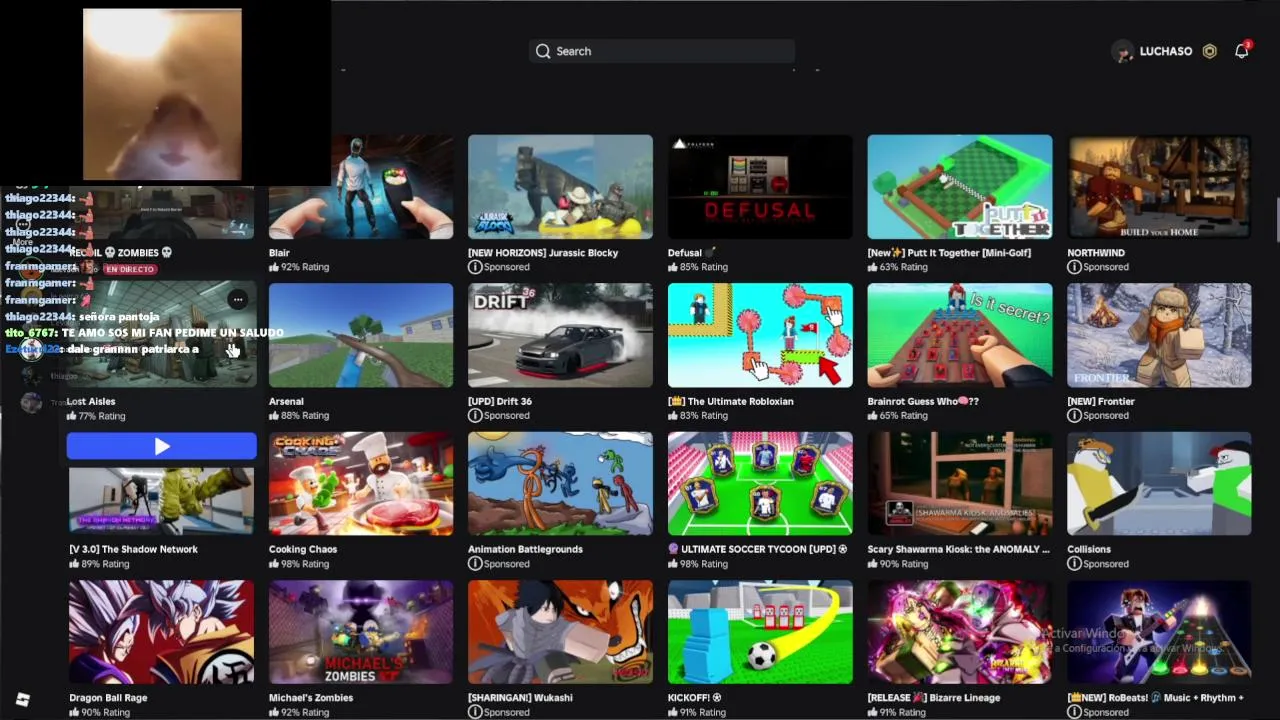This screenshot has height=720, width=1280.
Task: Open the three-dot menu on Lost Aisles card
Action: pyautogui.click(x=237, y=299)
